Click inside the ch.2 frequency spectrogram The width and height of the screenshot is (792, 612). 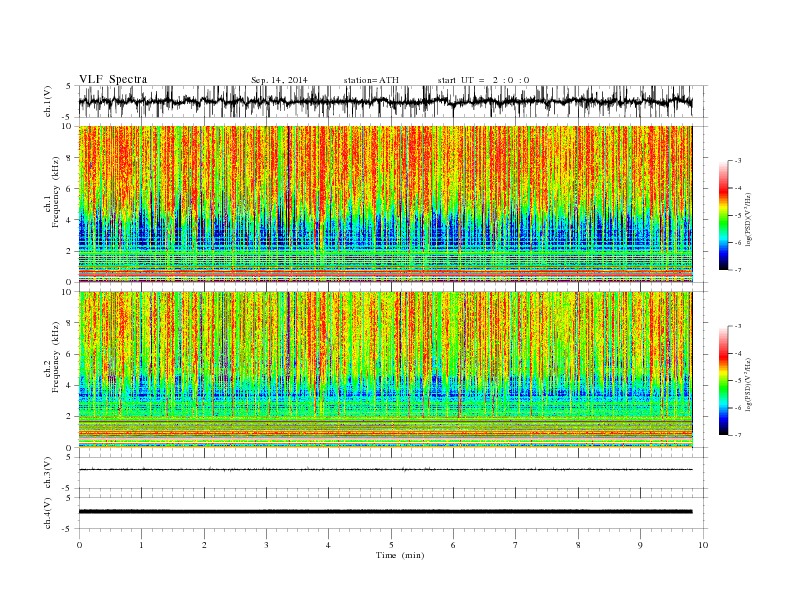(386, 370)
